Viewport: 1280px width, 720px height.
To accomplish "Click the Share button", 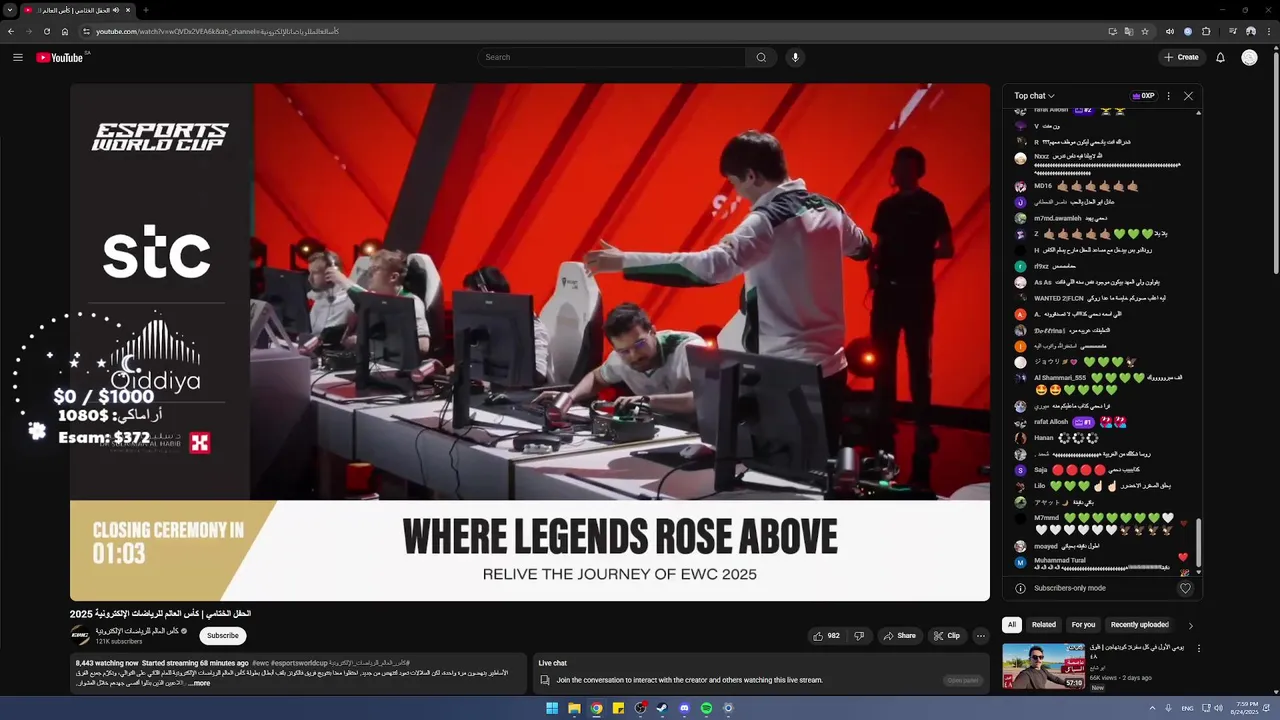I will point(898,636).
